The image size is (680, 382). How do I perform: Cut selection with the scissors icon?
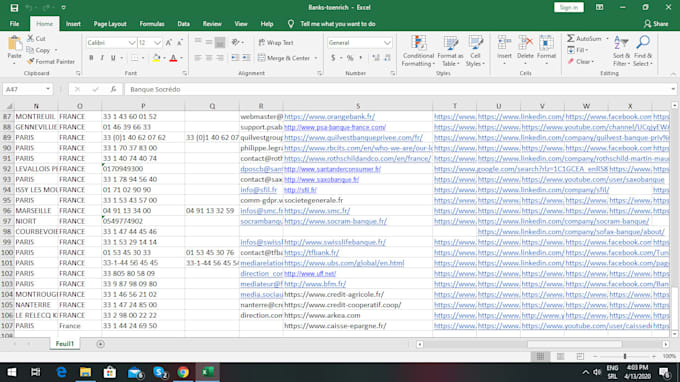[30, 39]
